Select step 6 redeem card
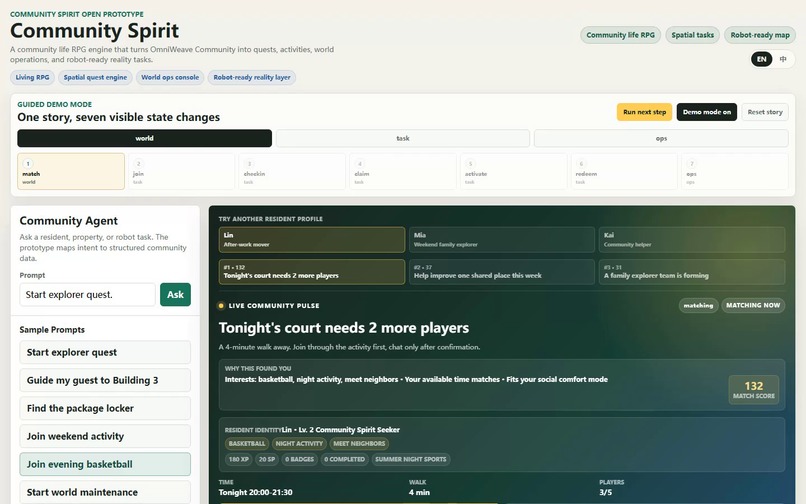The height and width of the screenshot is (504, 806). coord(624,171)
